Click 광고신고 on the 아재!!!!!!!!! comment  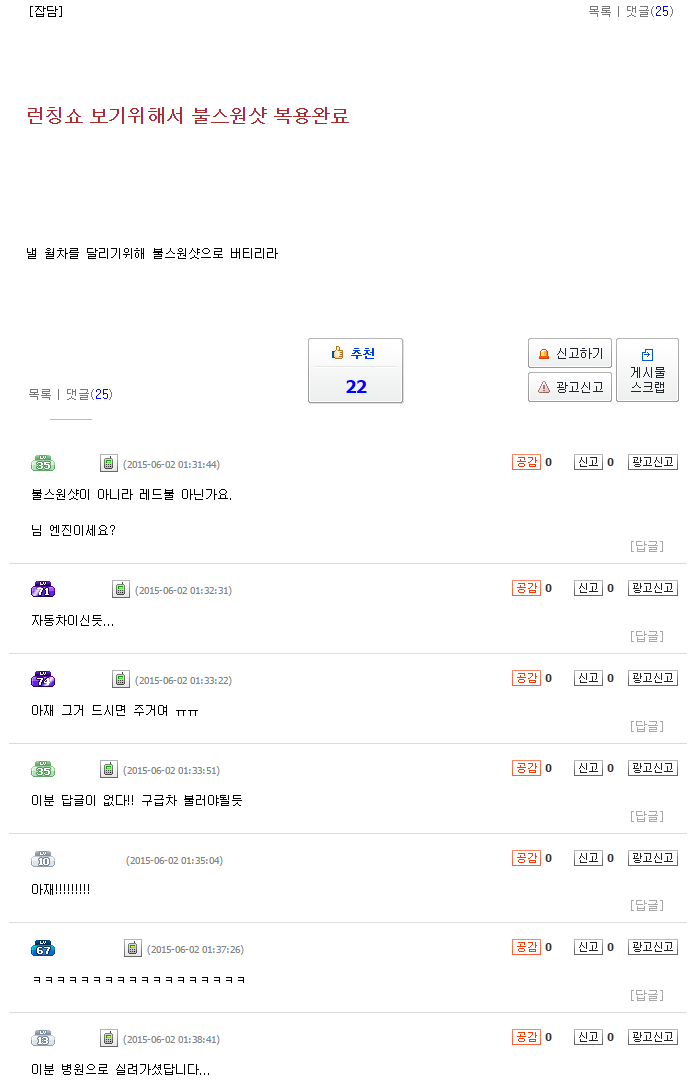[x=653, y=858]
